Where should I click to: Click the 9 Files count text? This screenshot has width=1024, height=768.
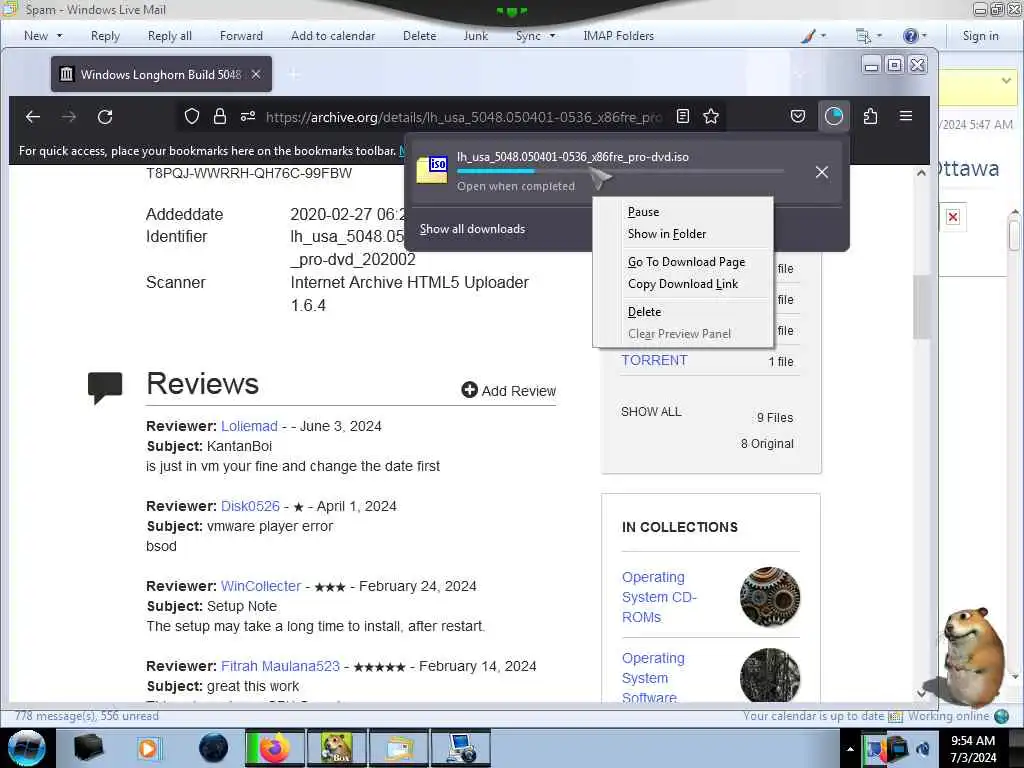[x=775, y=418]
